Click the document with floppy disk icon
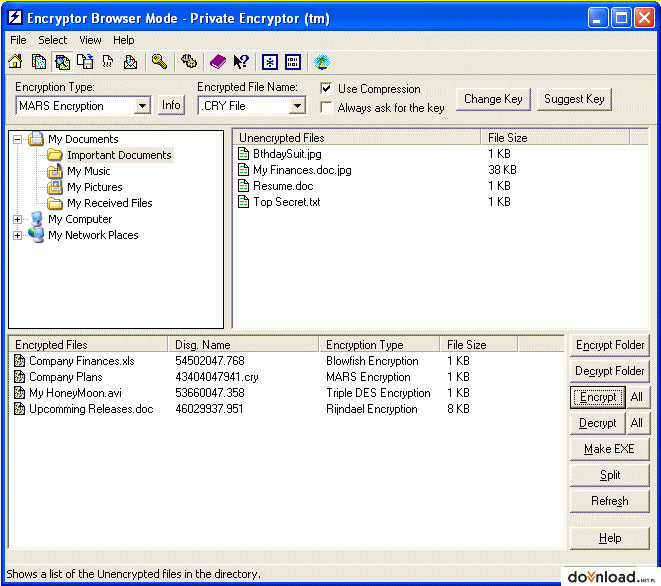Screen dimensions: 661x586 85,62
